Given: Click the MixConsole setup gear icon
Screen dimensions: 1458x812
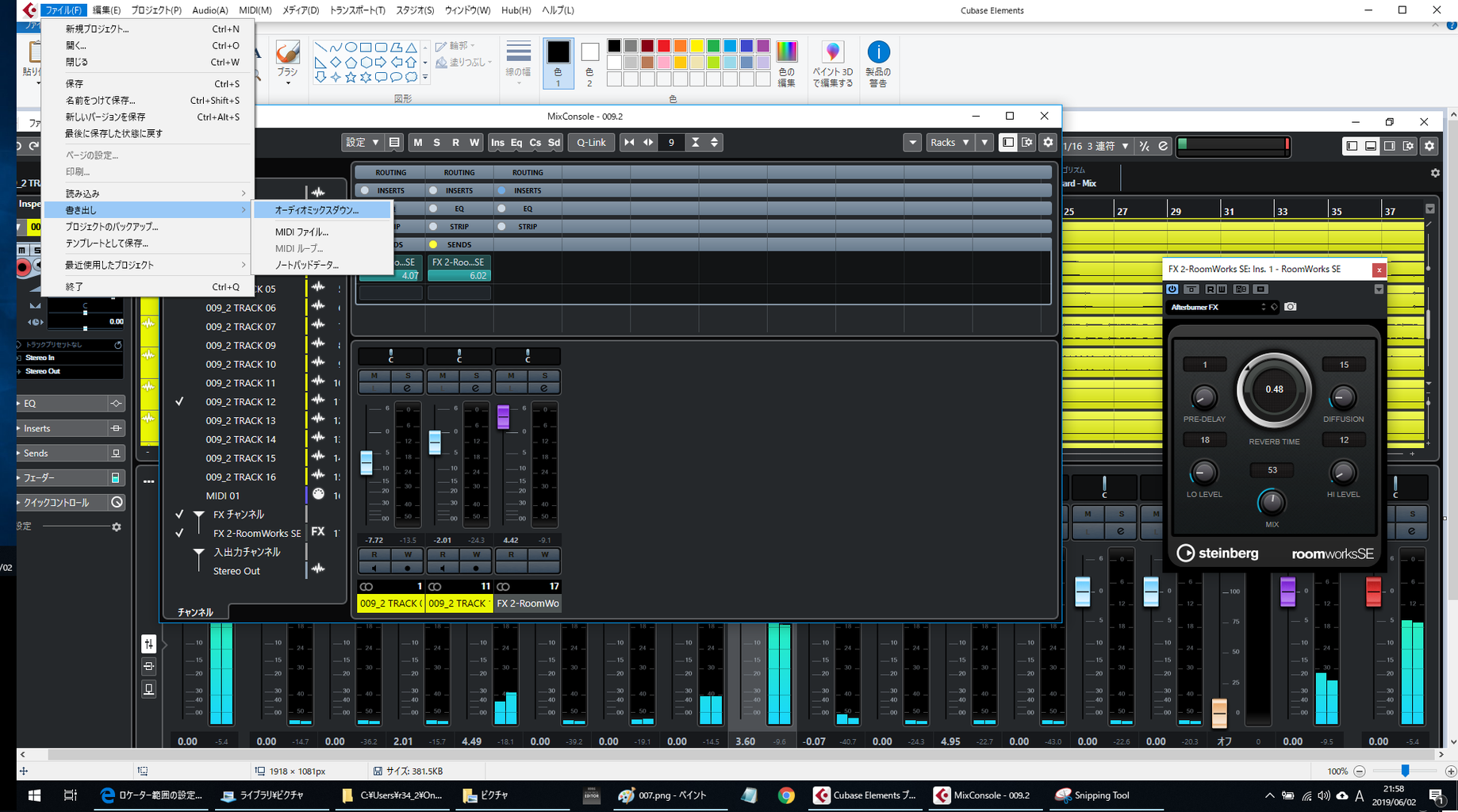Looking at the screenshot, I should tap(1048, 143).
